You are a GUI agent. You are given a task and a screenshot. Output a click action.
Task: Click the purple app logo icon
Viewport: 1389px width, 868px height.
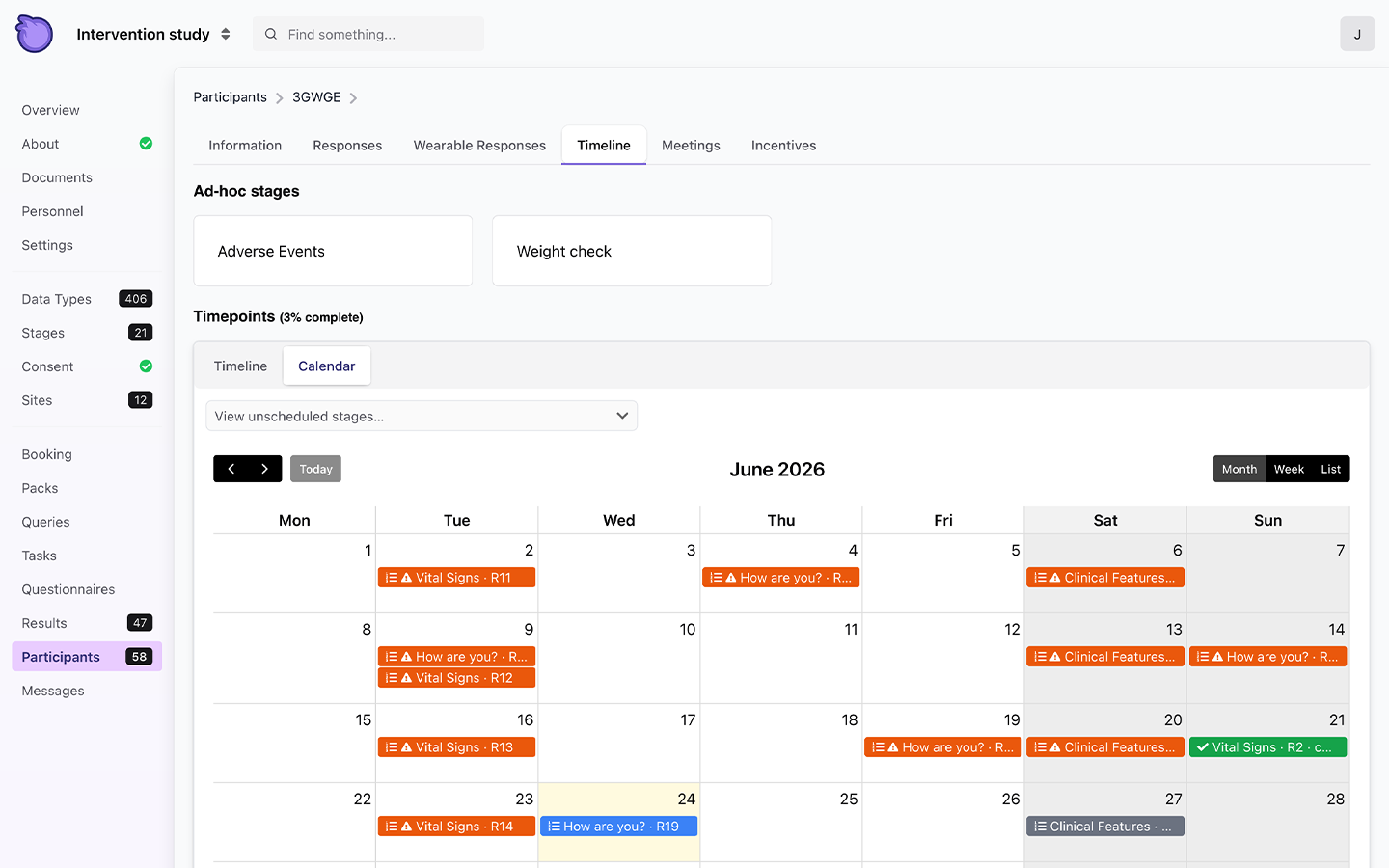(35, 34)
